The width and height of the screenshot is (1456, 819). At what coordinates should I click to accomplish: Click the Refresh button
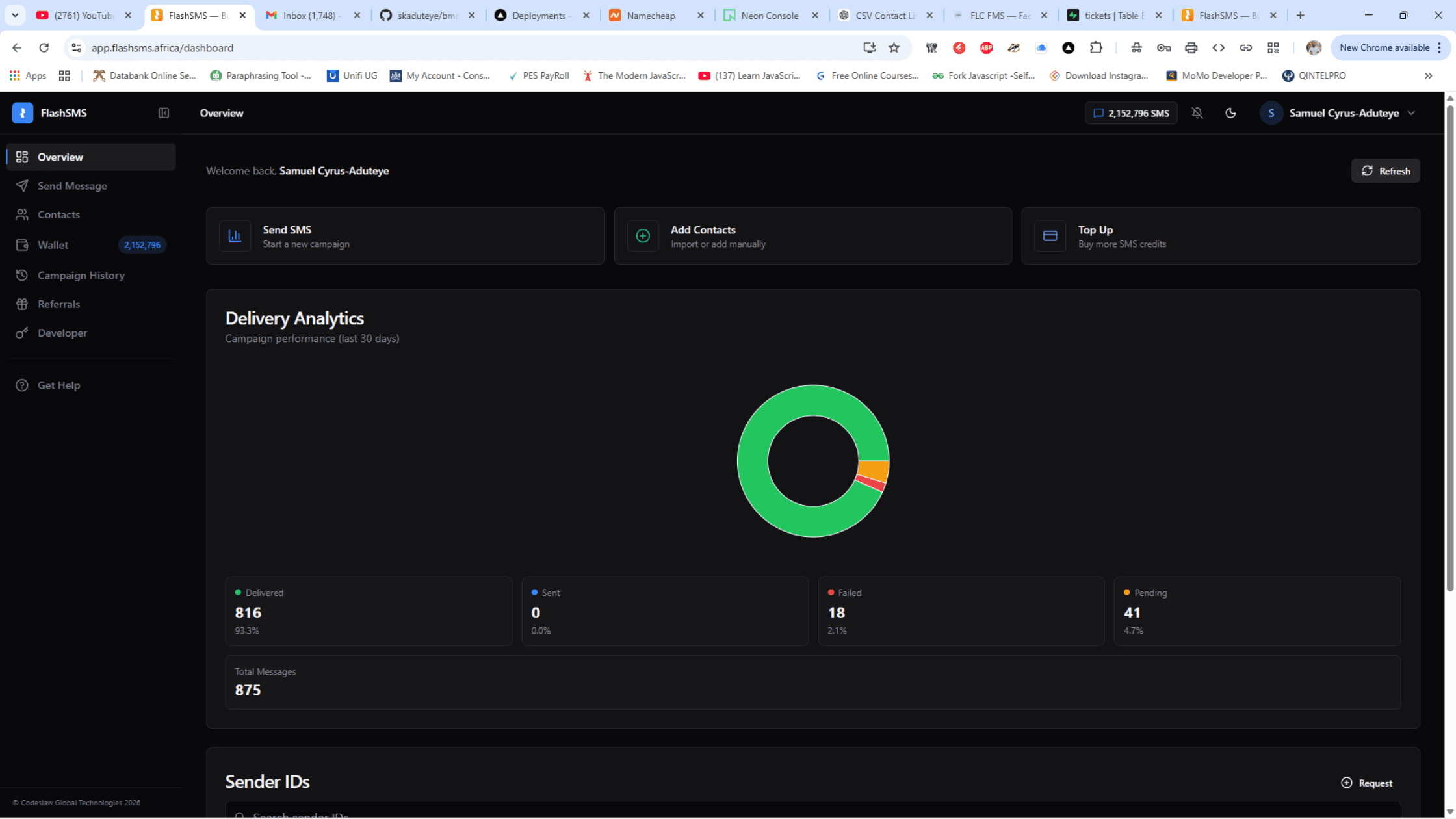click(x=1385, y=171)
